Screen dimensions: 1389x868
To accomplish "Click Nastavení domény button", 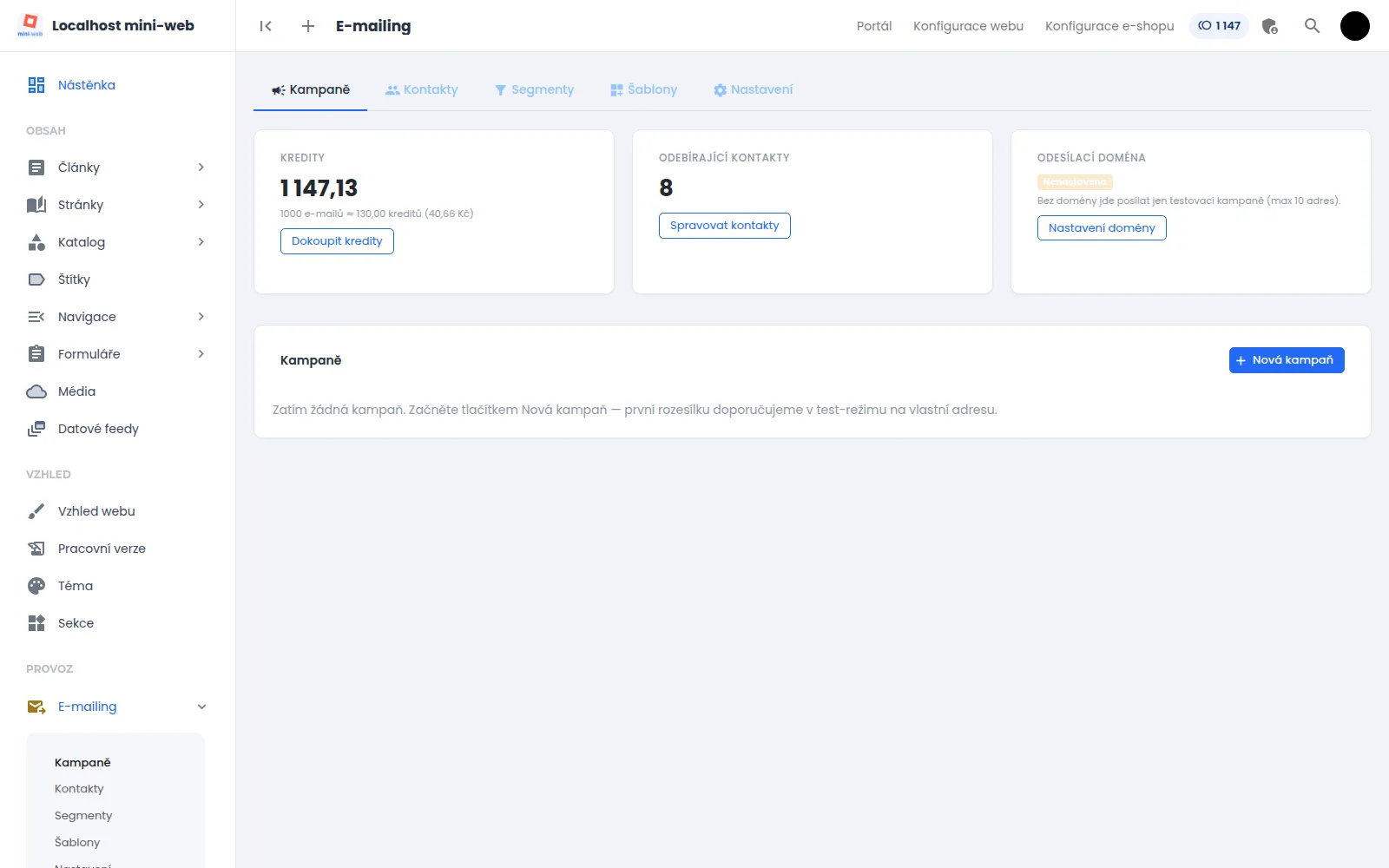I will [1102, 227].
